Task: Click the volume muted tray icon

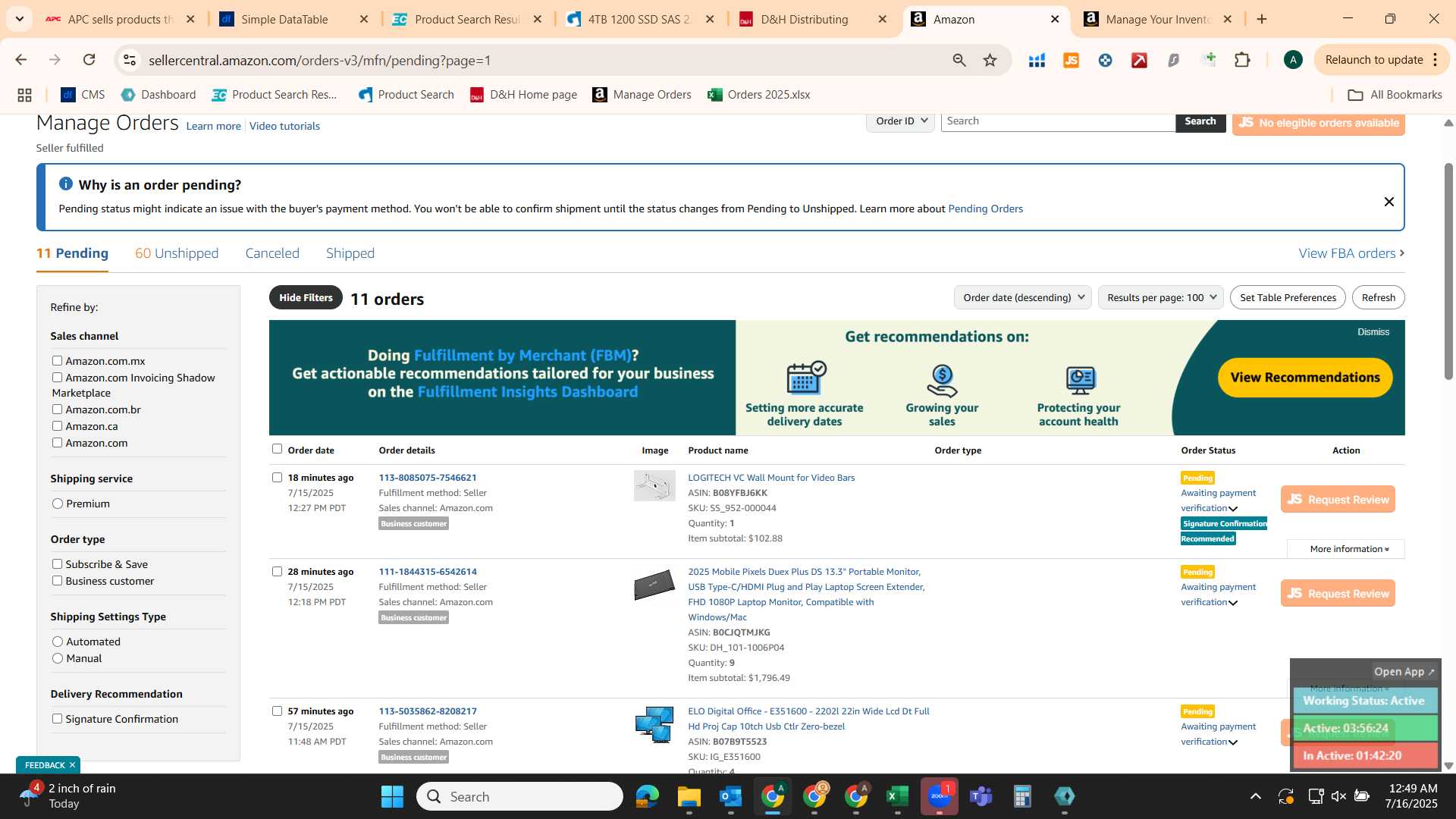Action: click(x=1338, y=796)
